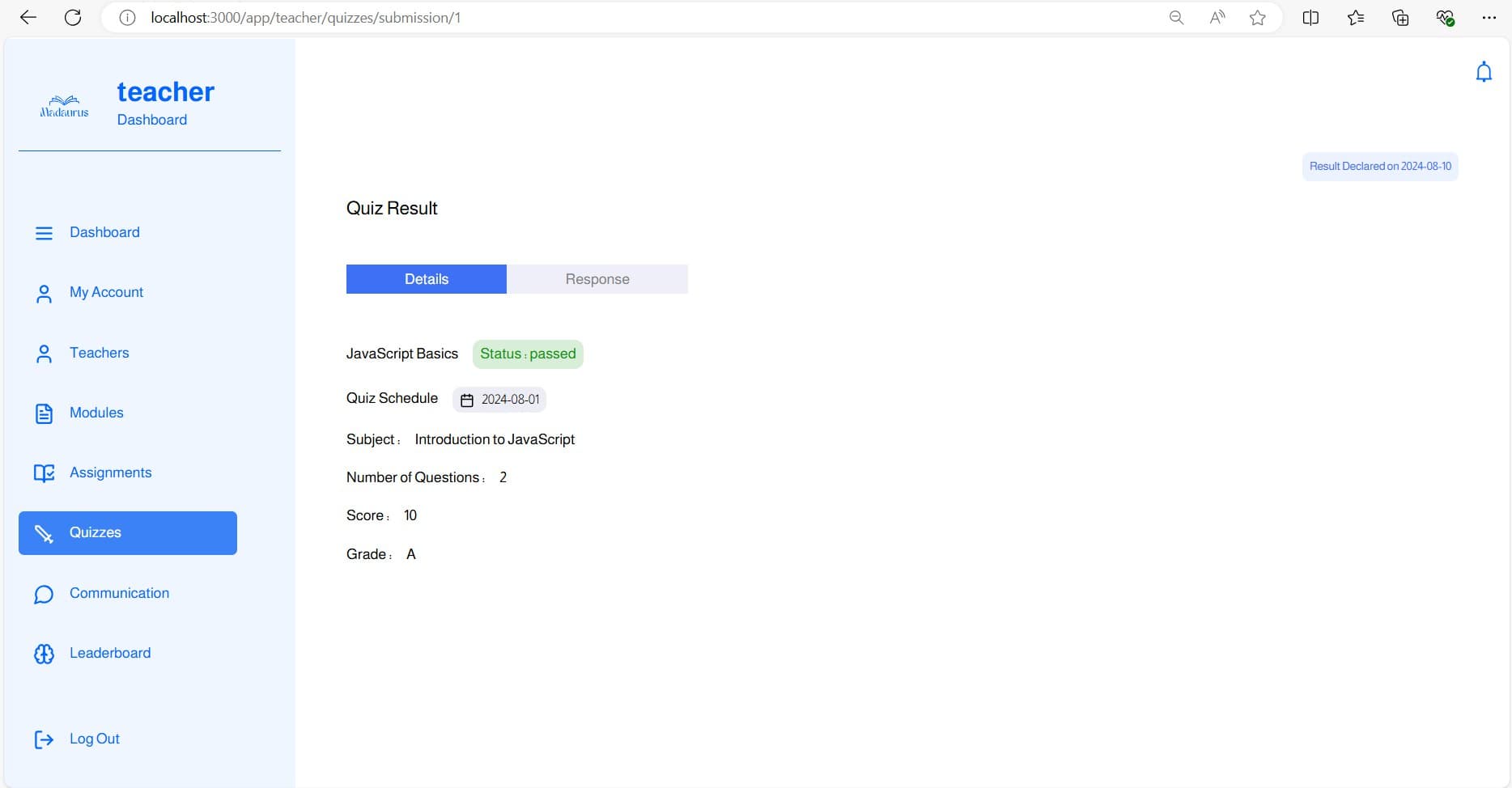Image resolution: width=1512 pixels, height=788 pixels.
Task: Go to My Account page
Action: pyautogui.click(x=106, y=292)
